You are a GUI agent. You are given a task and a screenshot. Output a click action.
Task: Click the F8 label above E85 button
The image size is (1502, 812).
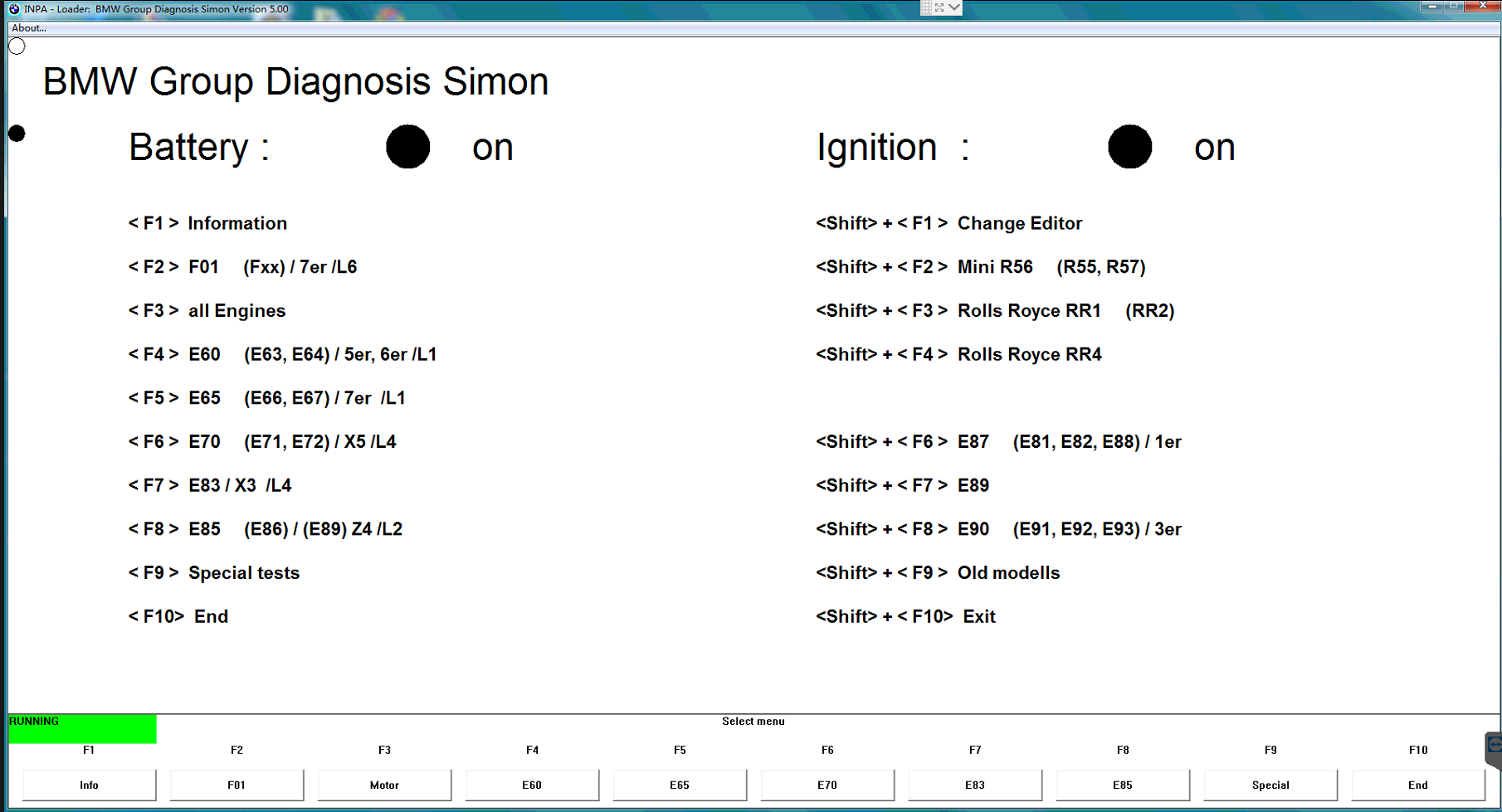(x=1123, y=750)
